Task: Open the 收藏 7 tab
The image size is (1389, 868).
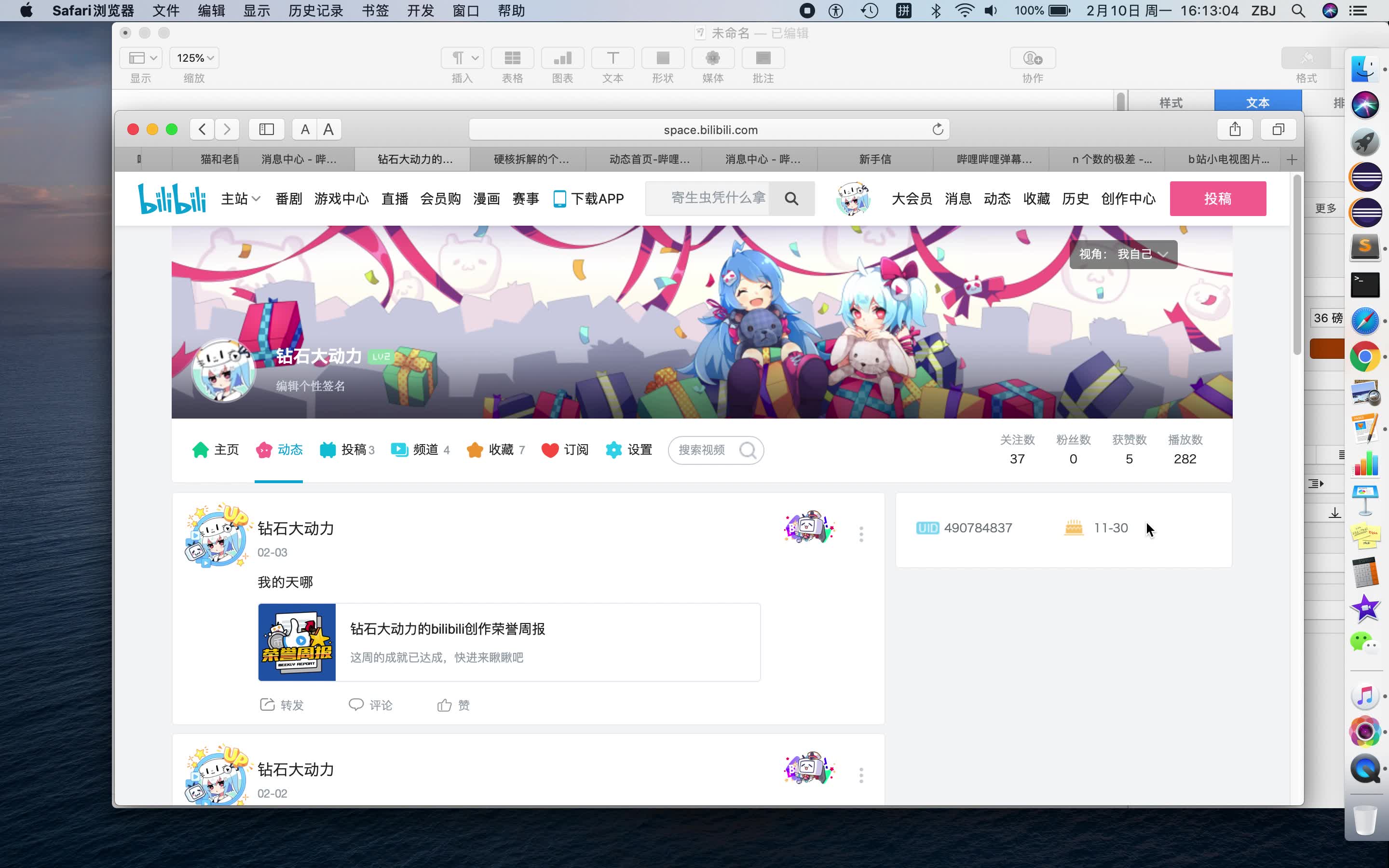Action: coord(495,449)
